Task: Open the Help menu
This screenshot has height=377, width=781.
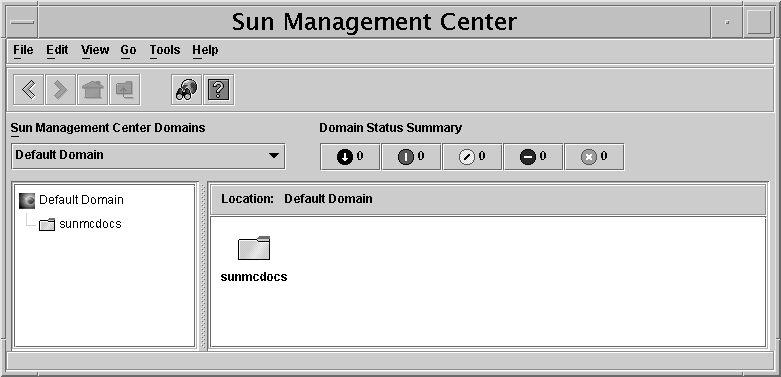Action: 205,50
